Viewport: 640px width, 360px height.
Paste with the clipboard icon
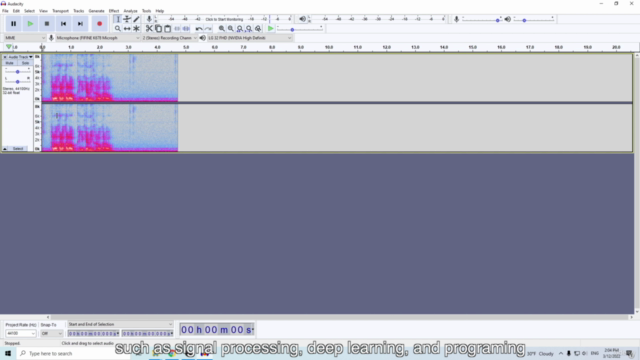click(167, 29)
